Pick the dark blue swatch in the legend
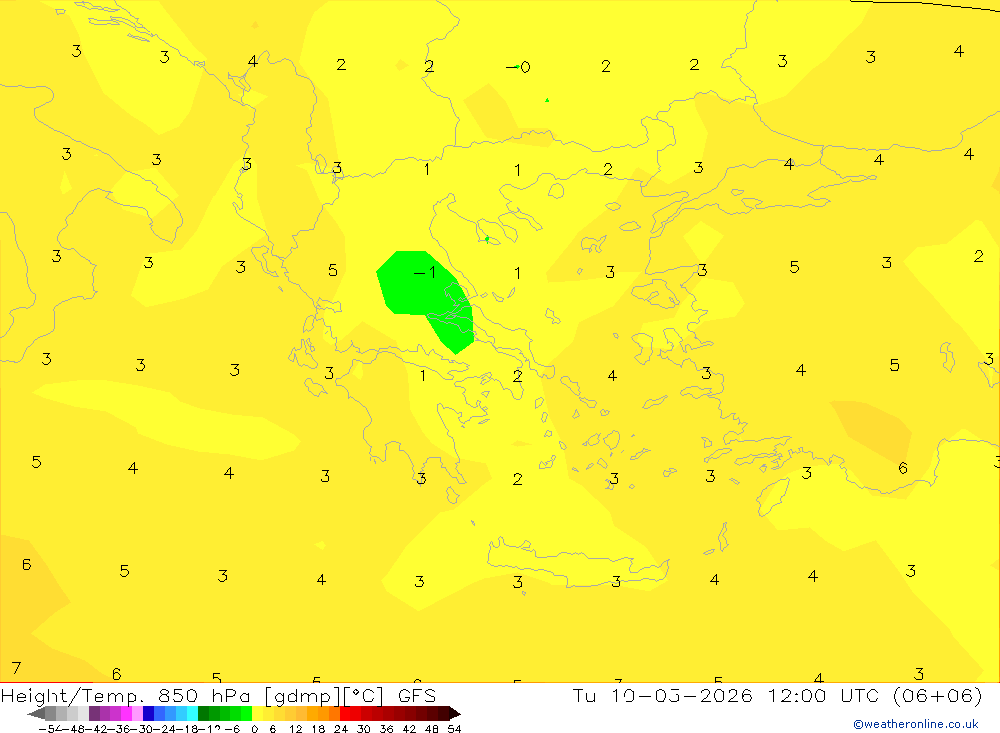Viewport: 1000px width, 733px height. [x=148, y=714]
